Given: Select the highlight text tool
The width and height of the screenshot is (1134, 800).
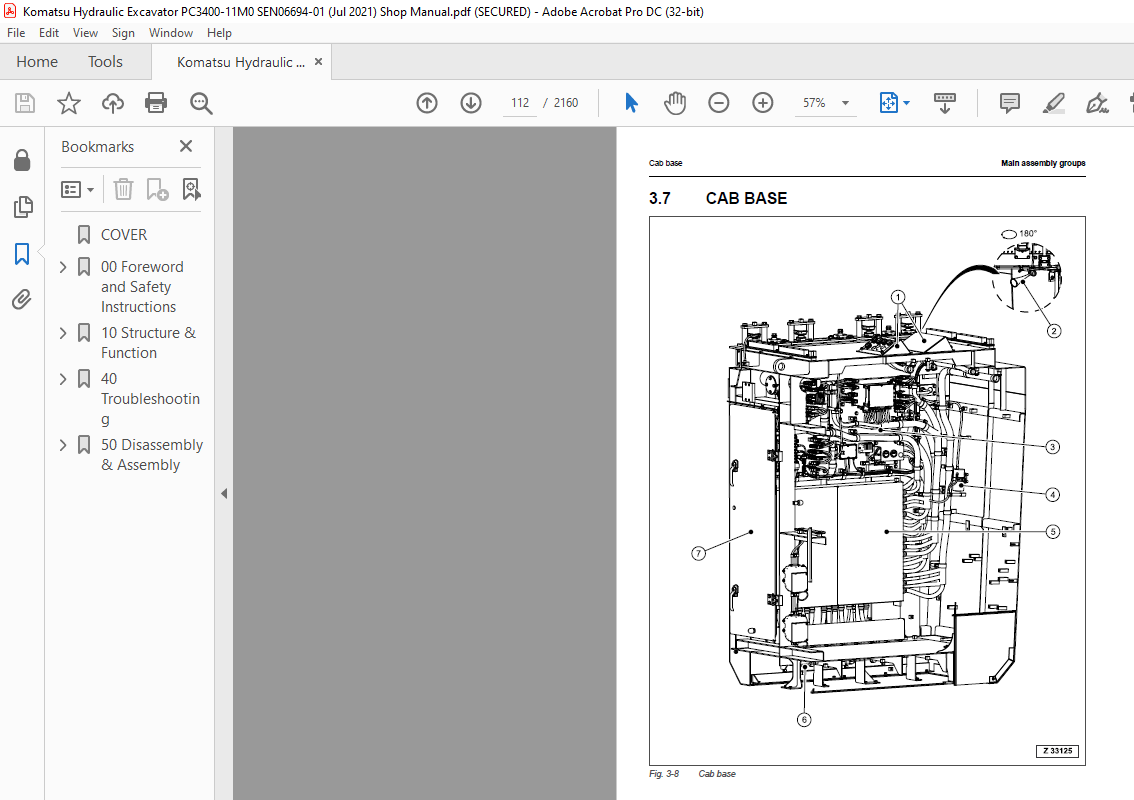Looking at the screenshot, I should pos(1054,103).
